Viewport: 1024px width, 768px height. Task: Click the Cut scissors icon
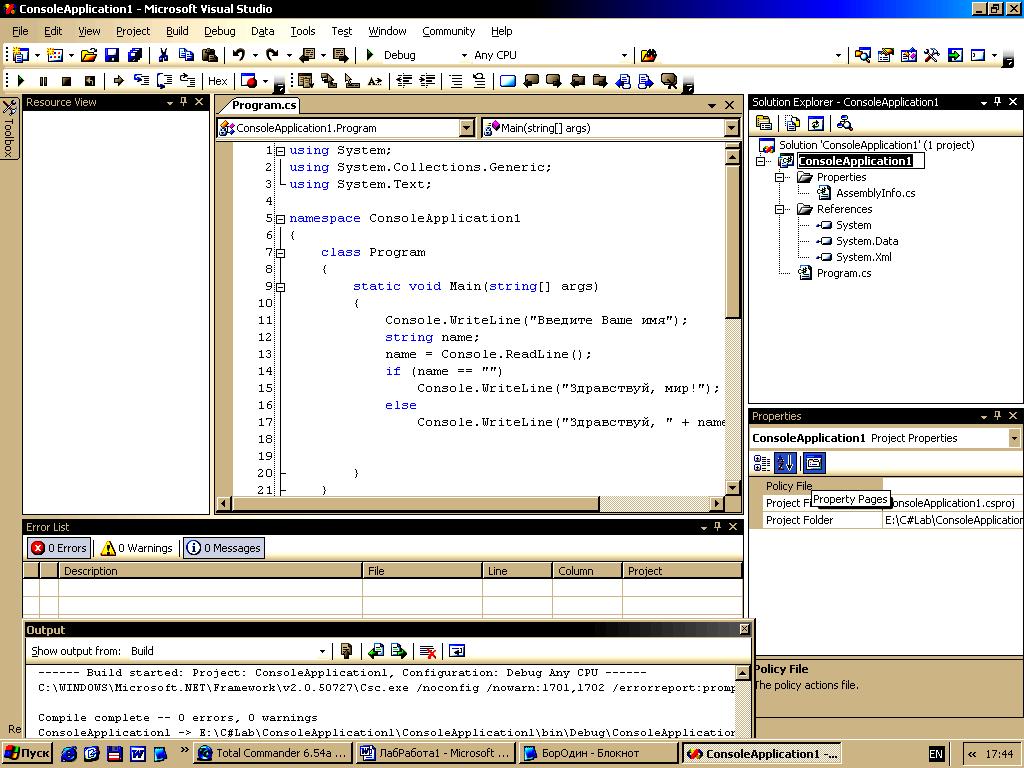(x=163, y=55)
